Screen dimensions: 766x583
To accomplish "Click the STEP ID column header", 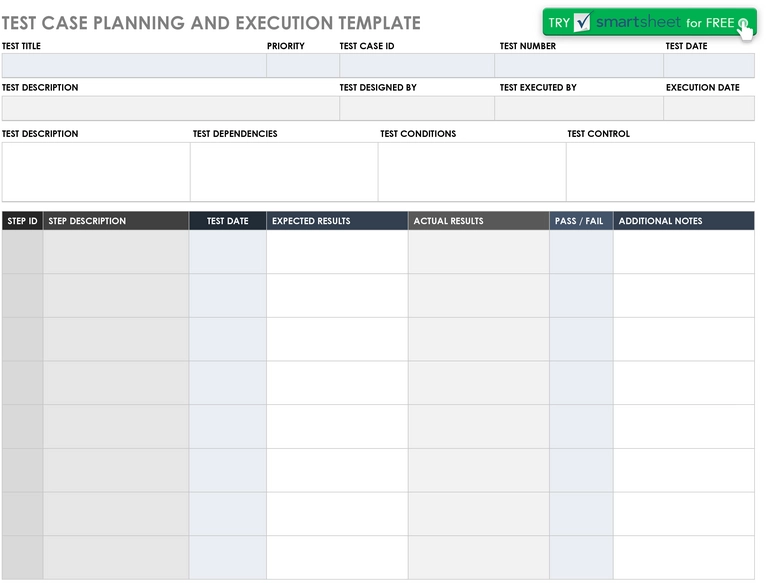I will (x=22, y=221).
